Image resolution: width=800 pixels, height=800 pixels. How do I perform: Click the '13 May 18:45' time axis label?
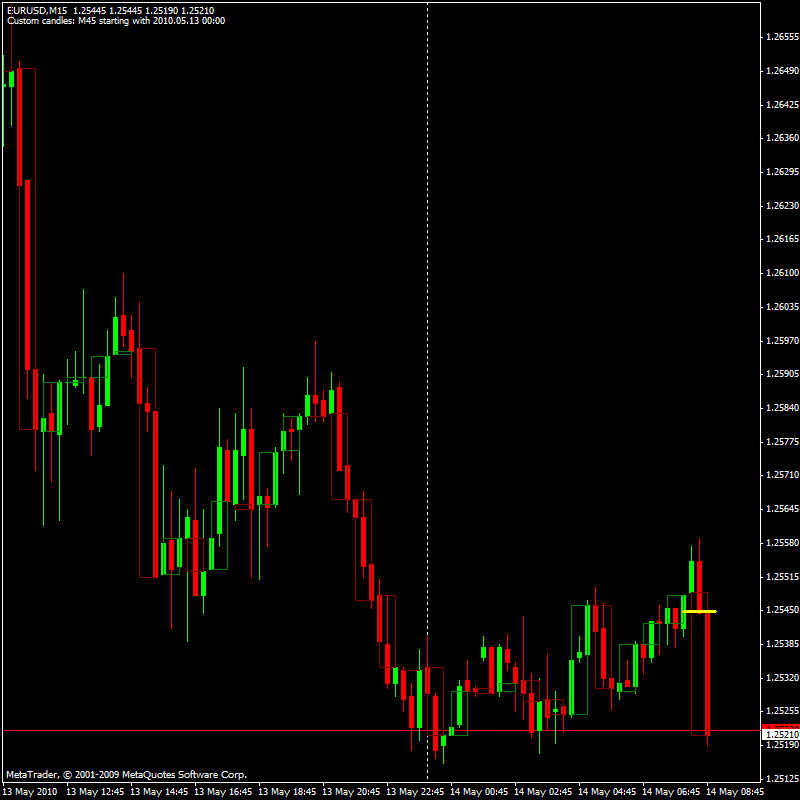287,792
